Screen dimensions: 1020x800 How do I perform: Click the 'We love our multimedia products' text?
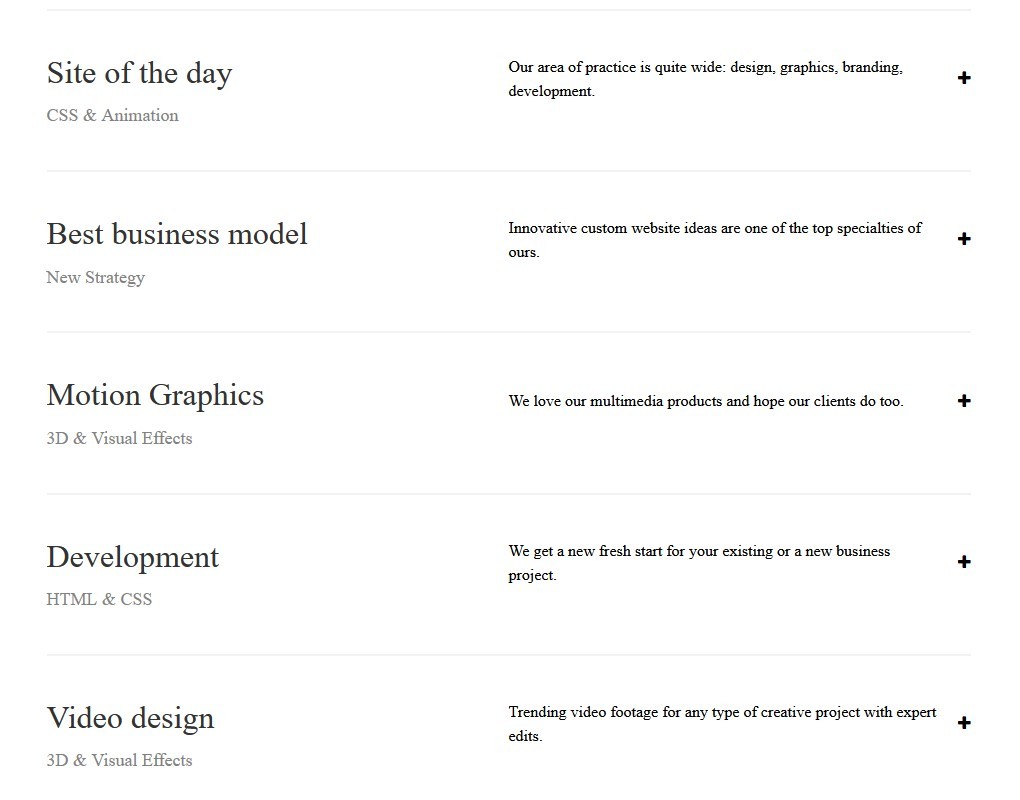tap(705, 401)
